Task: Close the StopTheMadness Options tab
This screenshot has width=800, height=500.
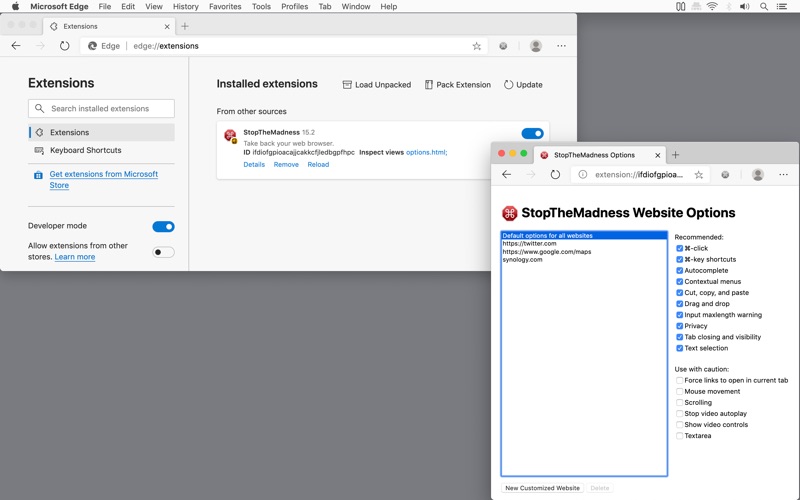Action: 658,155
